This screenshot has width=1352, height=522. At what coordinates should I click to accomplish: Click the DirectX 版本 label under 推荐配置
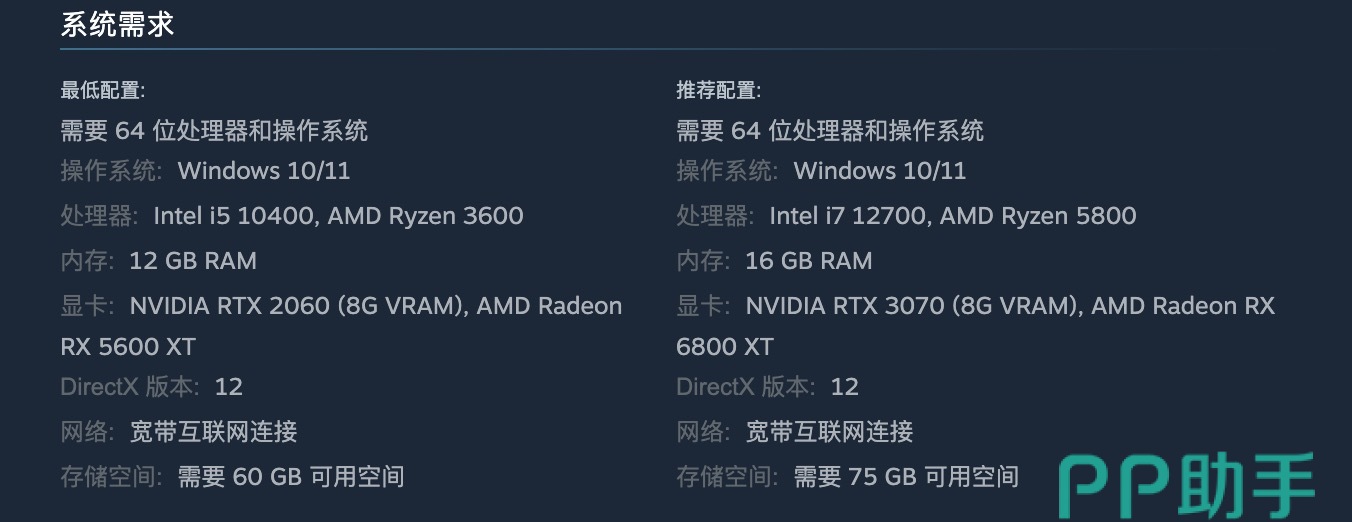(745, 387)
